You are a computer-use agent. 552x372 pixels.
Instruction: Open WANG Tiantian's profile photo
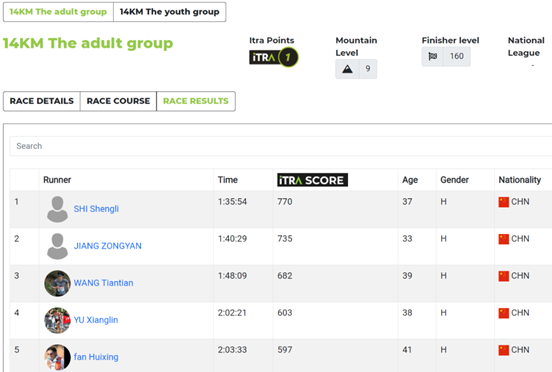click(57, 283)
